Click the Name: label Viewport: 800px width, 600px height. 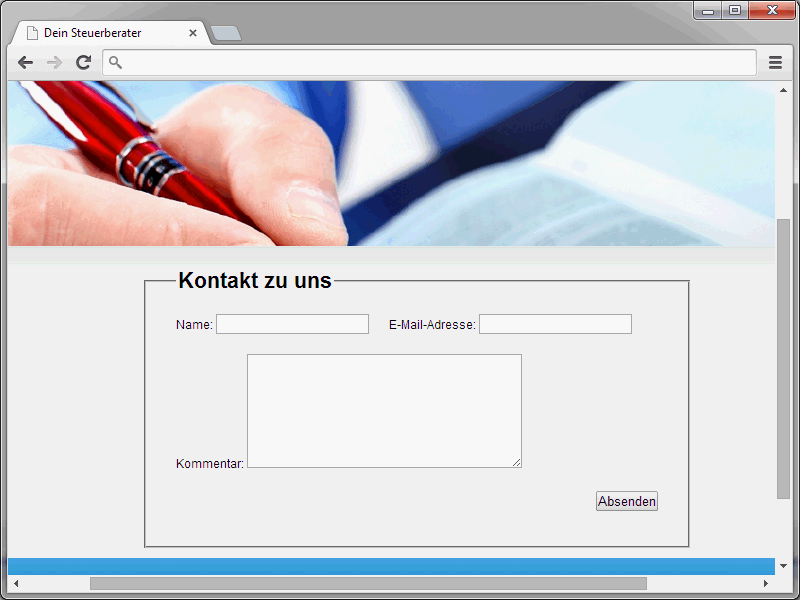coord(194,325)
